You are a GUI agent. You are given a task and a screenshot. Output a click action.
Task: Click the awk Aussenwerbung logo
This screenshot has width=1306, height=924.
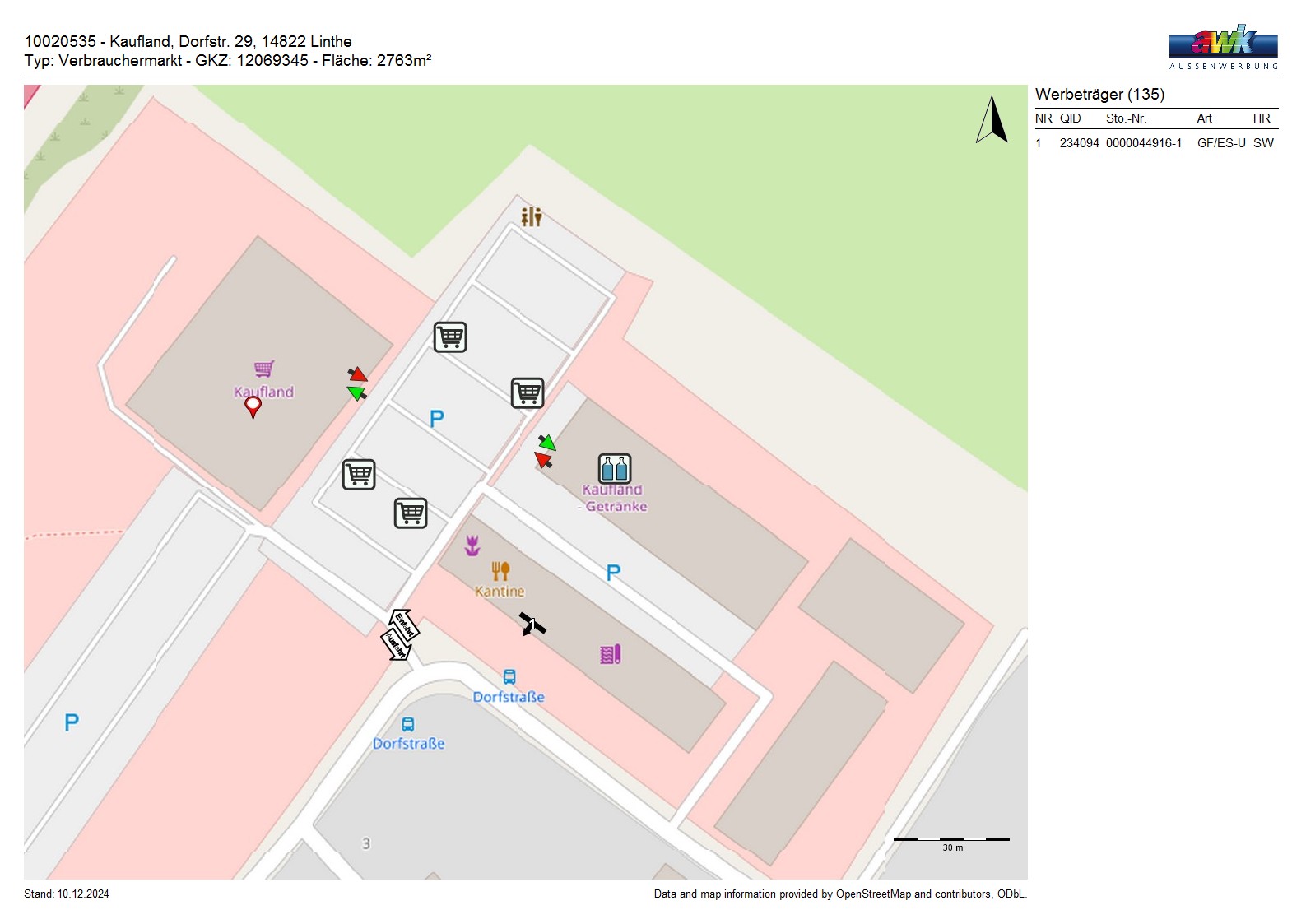coord(1224,48)
